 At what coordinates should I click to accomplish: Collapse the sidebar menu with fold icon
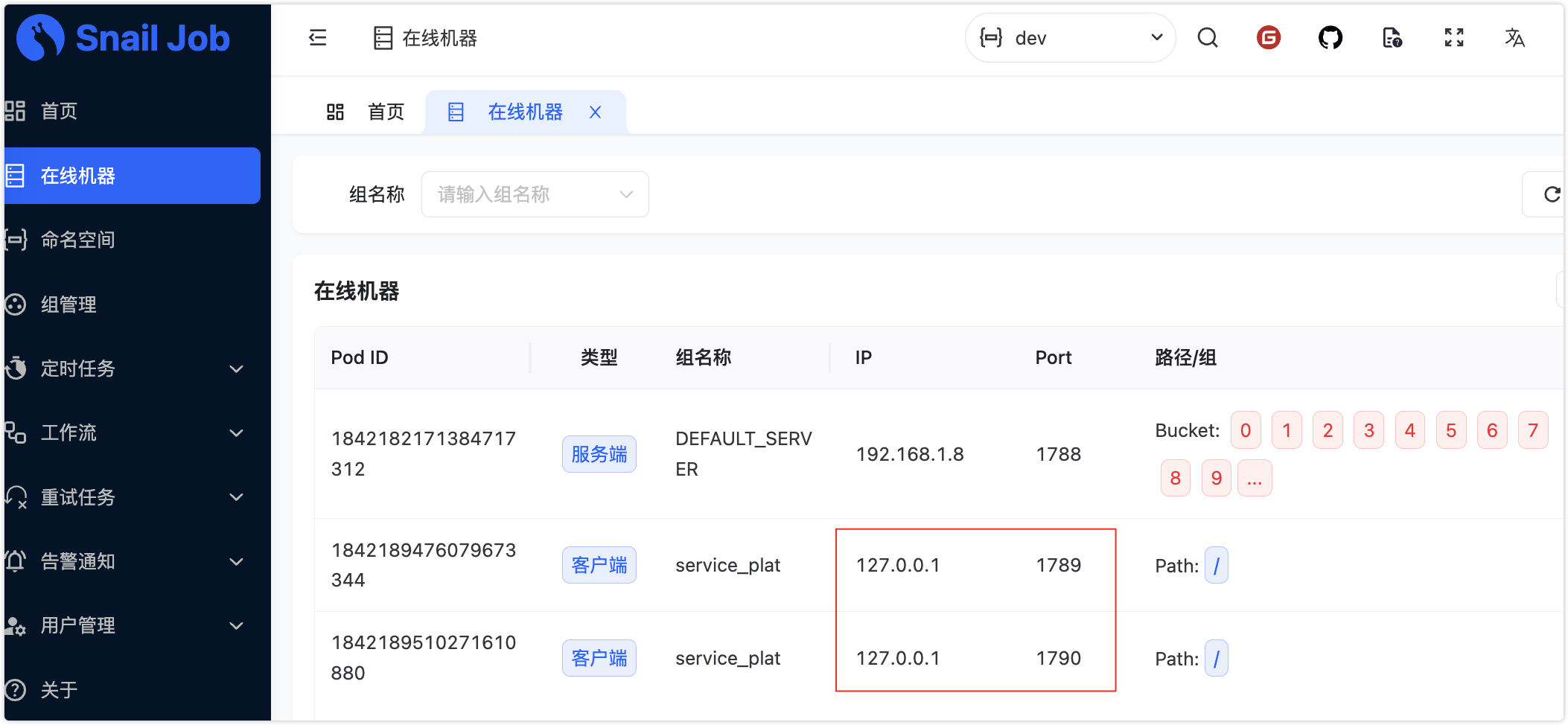point(318,38)
